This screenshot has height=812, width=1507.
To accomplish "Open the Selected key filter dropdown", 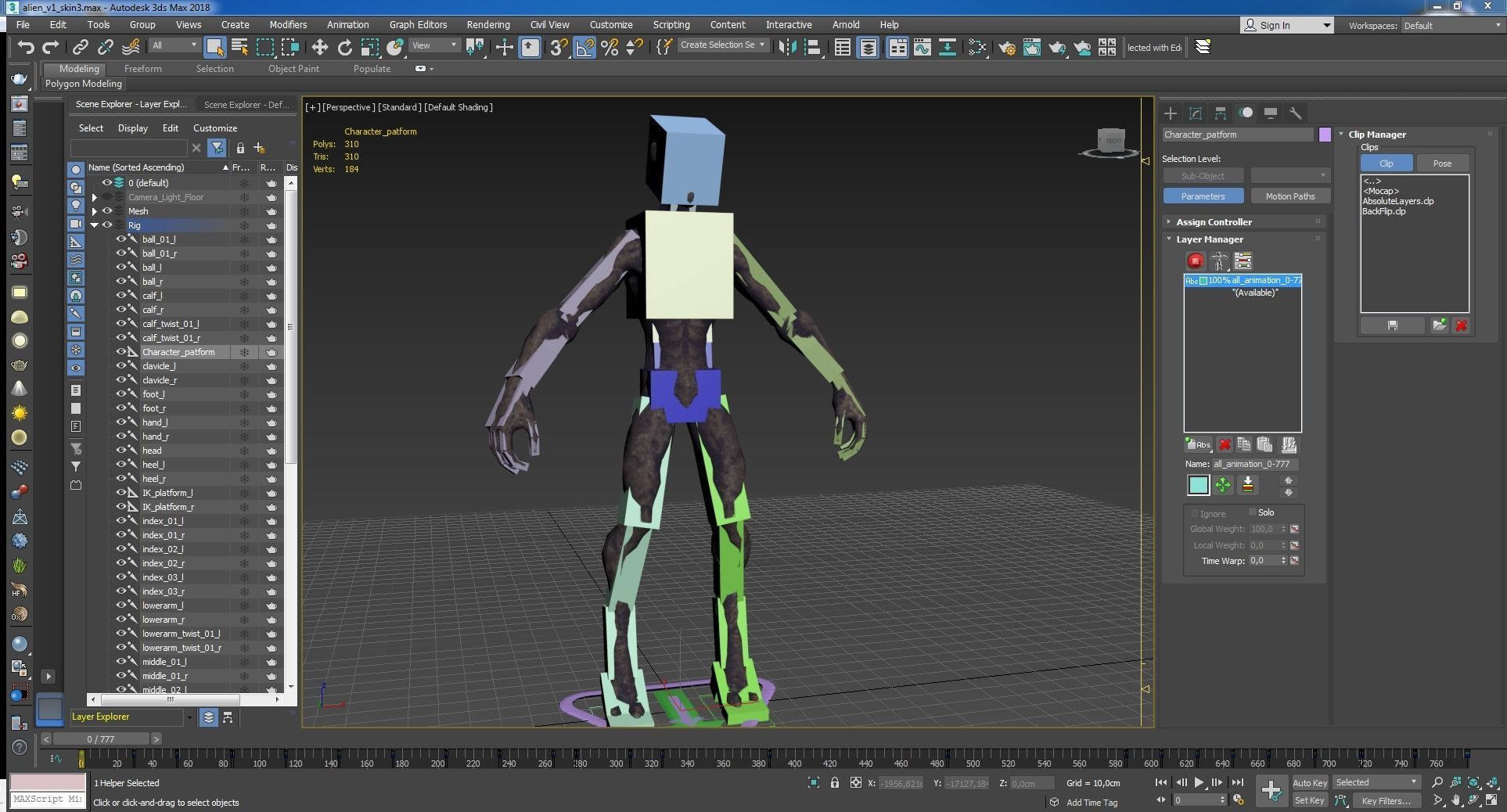I will [1377, 782].
